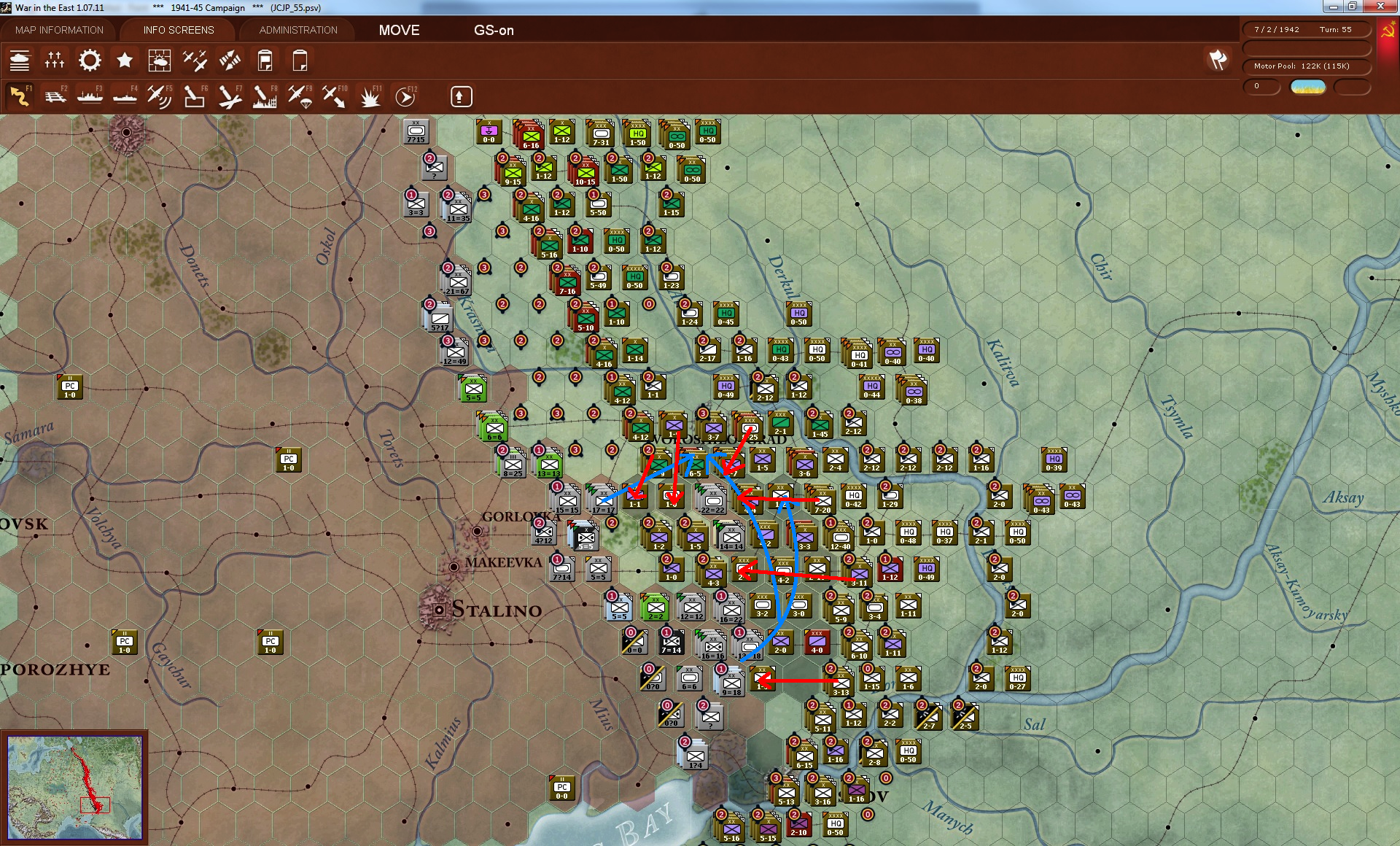Open F11 battle sites explosion icon
Image resolution: width=1400 pixels, height=846 pixels.
click(x=370, y=96)
